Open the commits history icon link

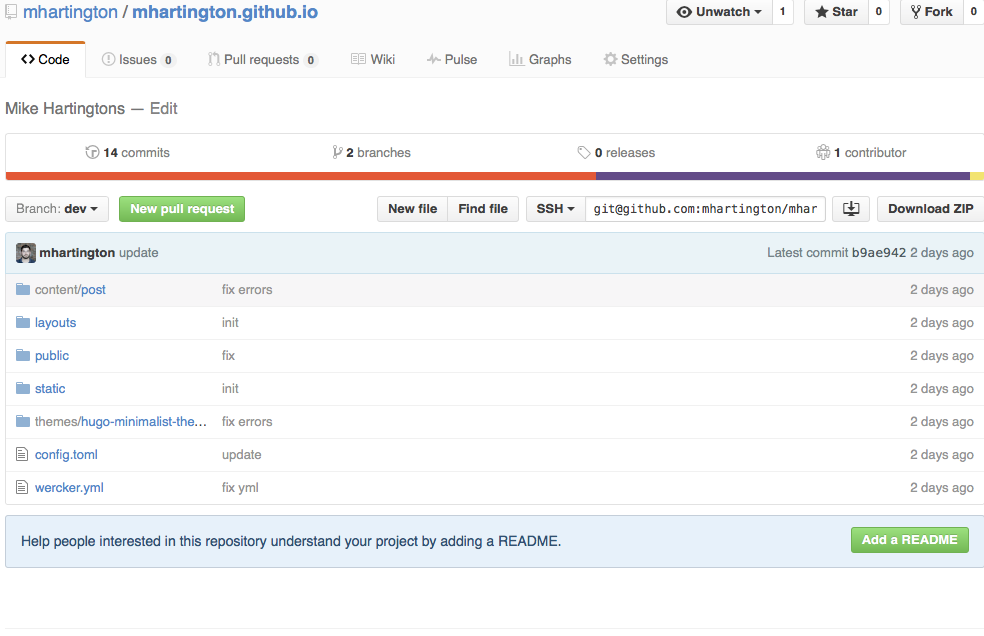click(x=92, y=153)
